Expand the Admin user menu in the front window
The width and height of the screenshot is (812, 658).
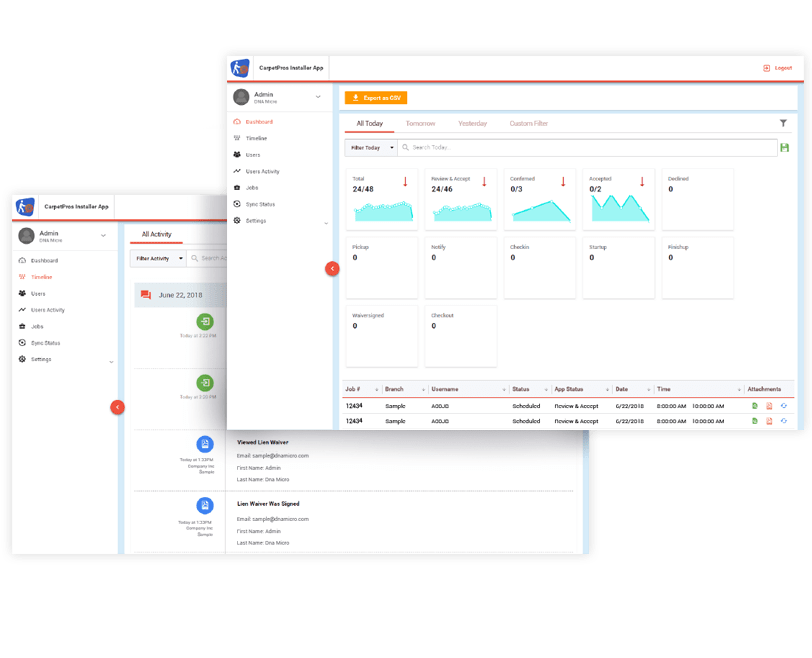(x=318, y=97)
